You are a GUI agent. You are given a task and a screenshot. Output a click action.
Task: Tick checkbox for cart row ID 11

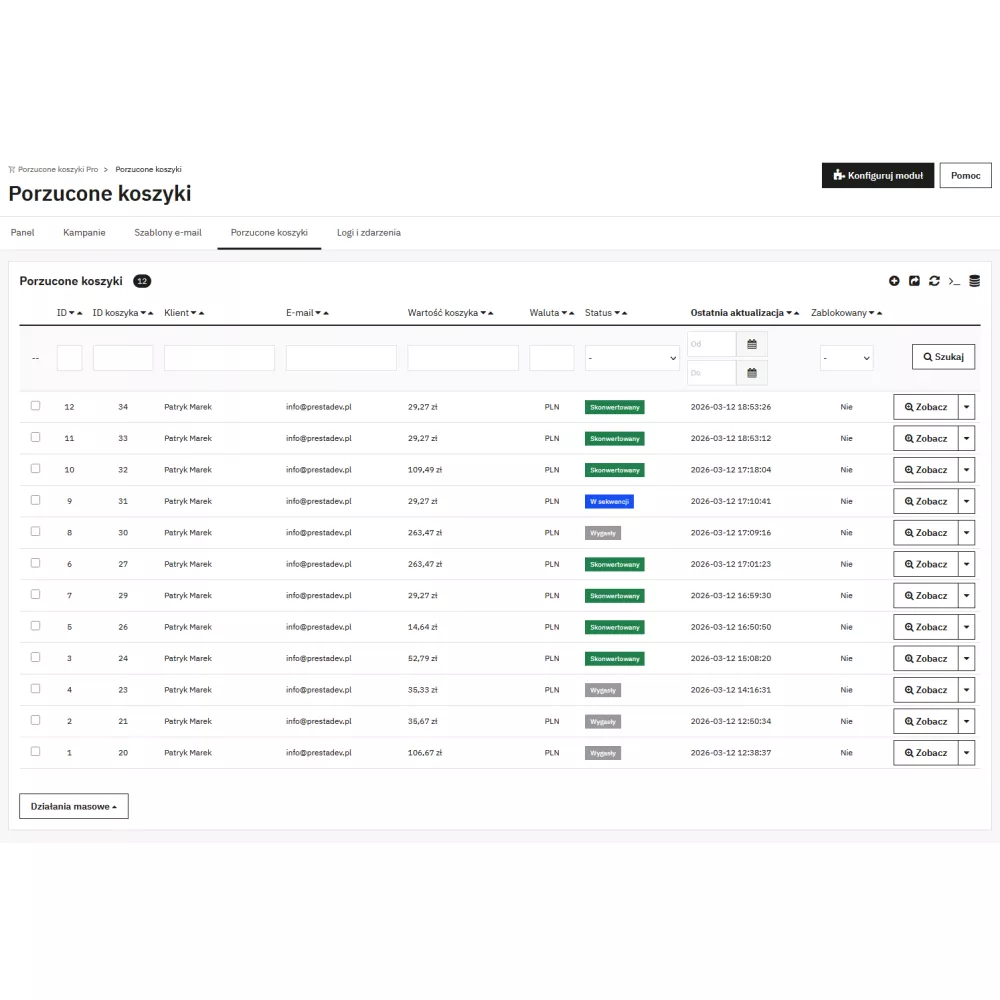(x=36, y=437)
